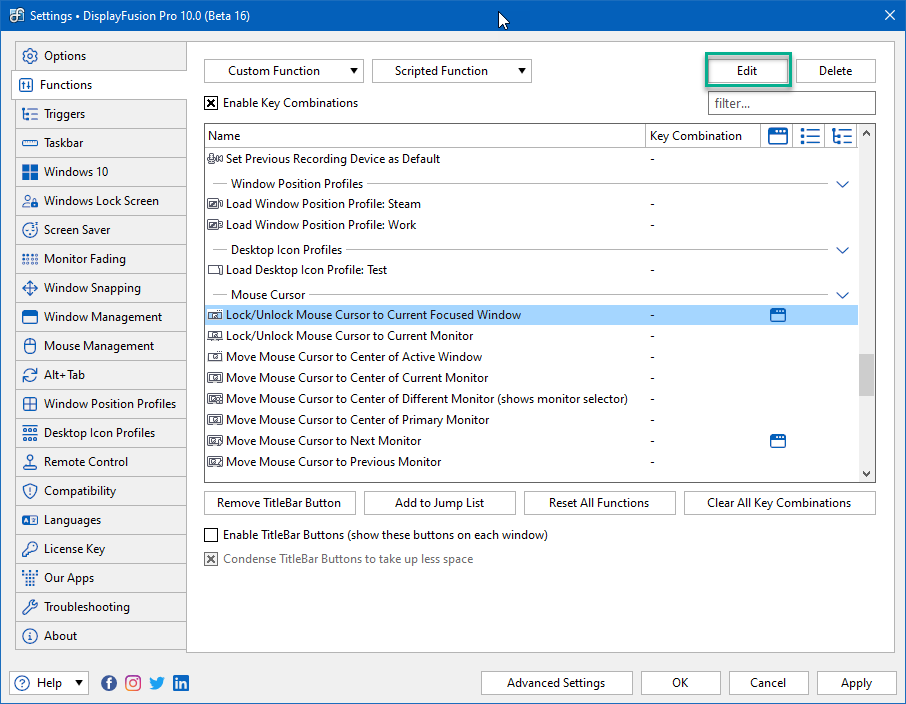
Task: Open the About tab
Action: pyautogui.click(x=101, y=636)
